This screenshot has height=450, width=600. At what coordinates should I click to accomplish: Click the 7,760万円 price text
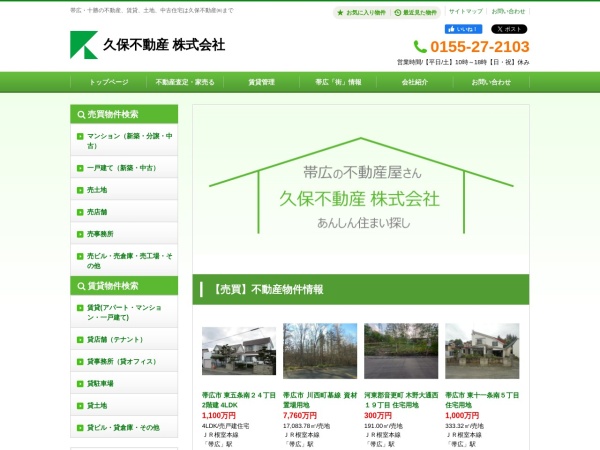coord(300,416)
